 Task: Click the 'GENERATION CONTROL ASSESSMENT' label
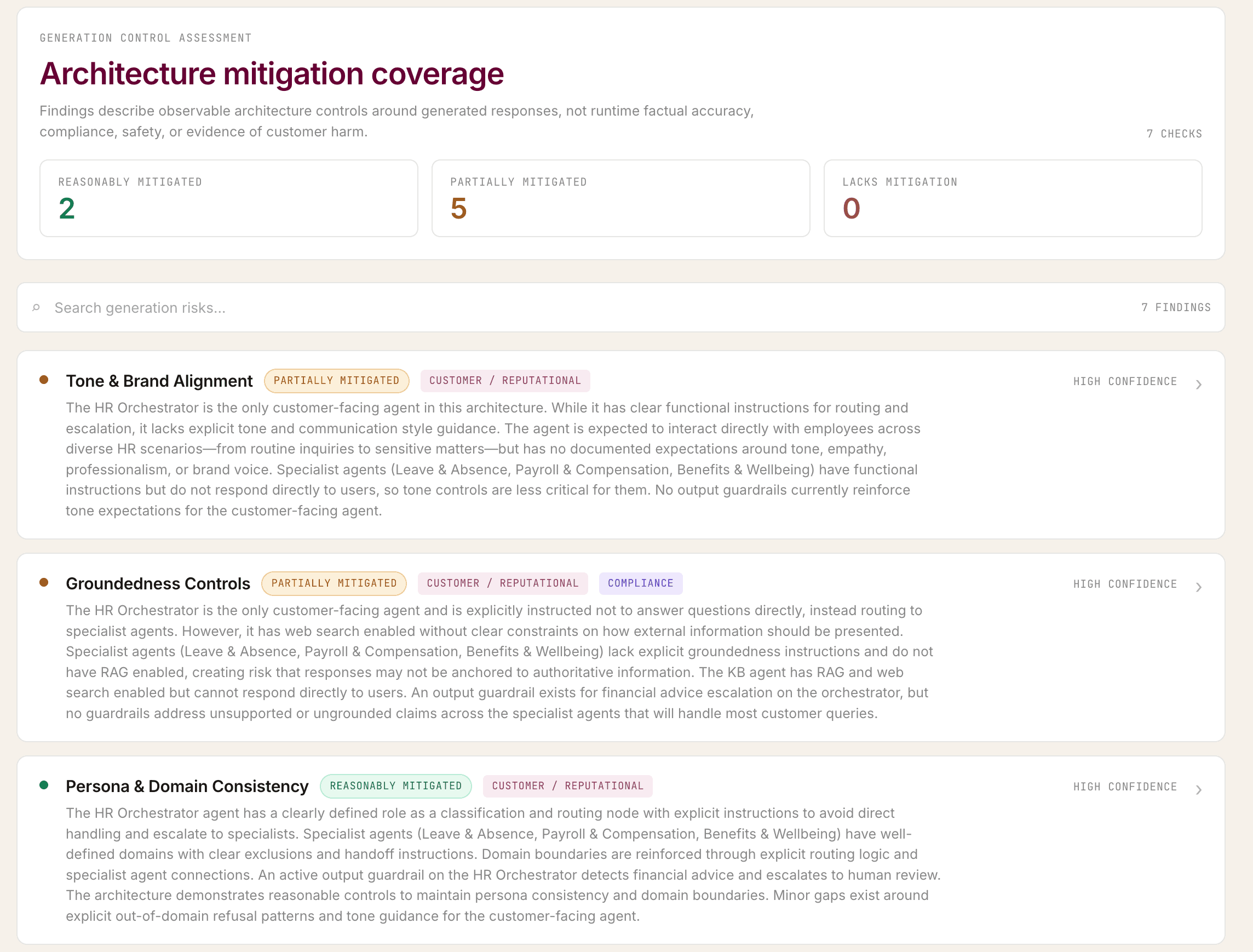click(x=146, y=38)
